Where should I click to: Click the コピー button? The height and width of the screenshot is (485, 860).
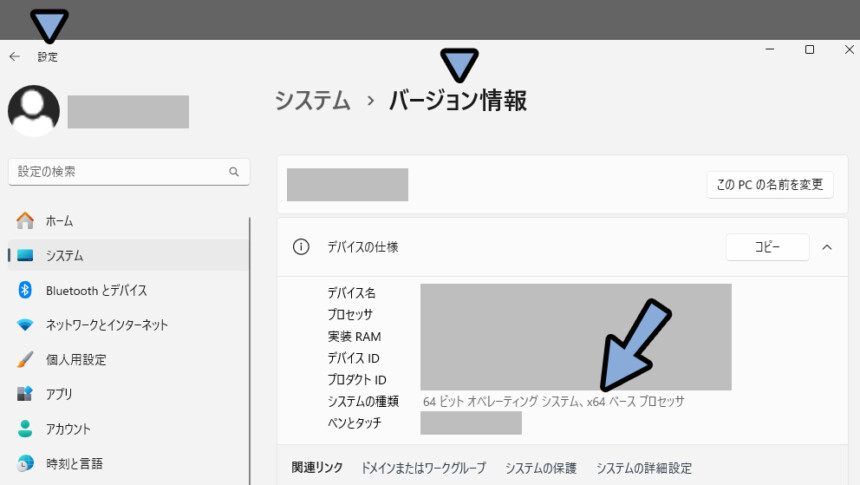click(x=767, y=247)
